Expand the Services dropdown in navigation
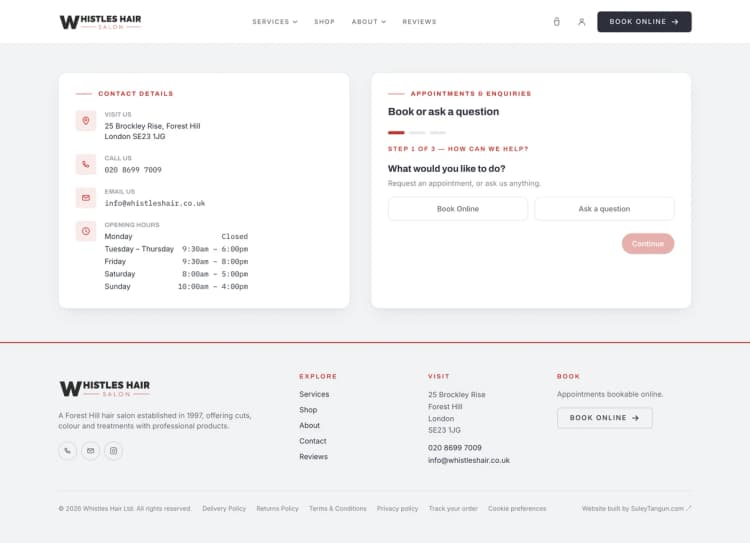Image resolution: width=750 pixels, height=543 pixels. tap(275, 22)
